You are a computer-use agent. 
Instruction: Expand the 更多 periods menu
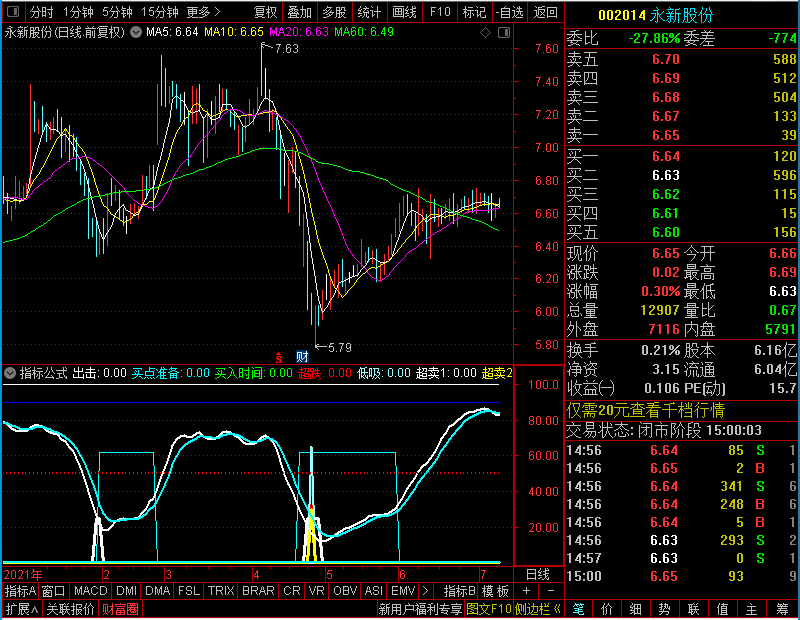(x=203, y=12)
